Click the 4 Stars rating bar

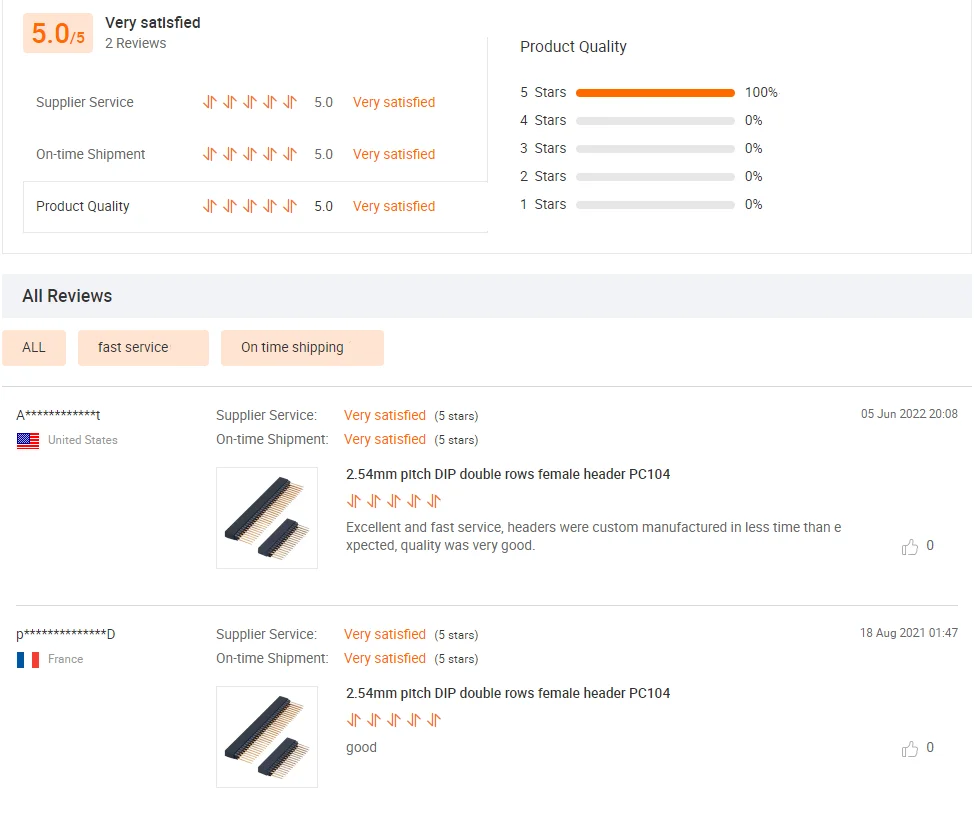pyautogui.click(x=655, y=121)
